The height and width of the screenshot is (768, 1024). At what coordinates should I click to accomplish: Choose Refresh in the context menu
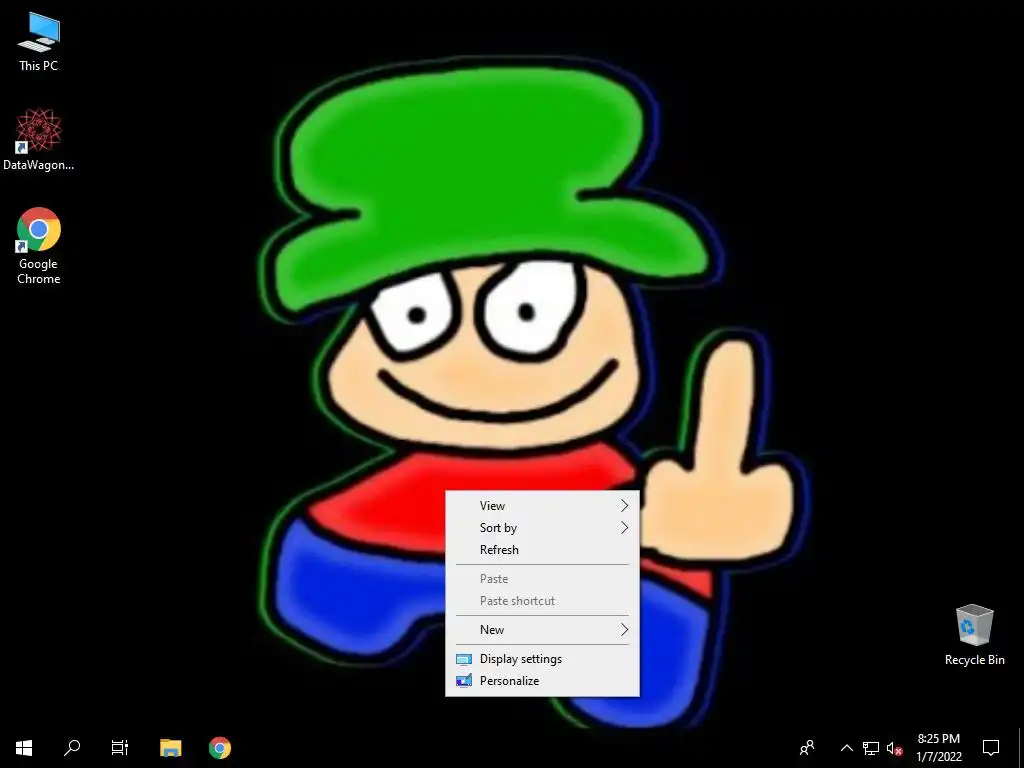542,550
